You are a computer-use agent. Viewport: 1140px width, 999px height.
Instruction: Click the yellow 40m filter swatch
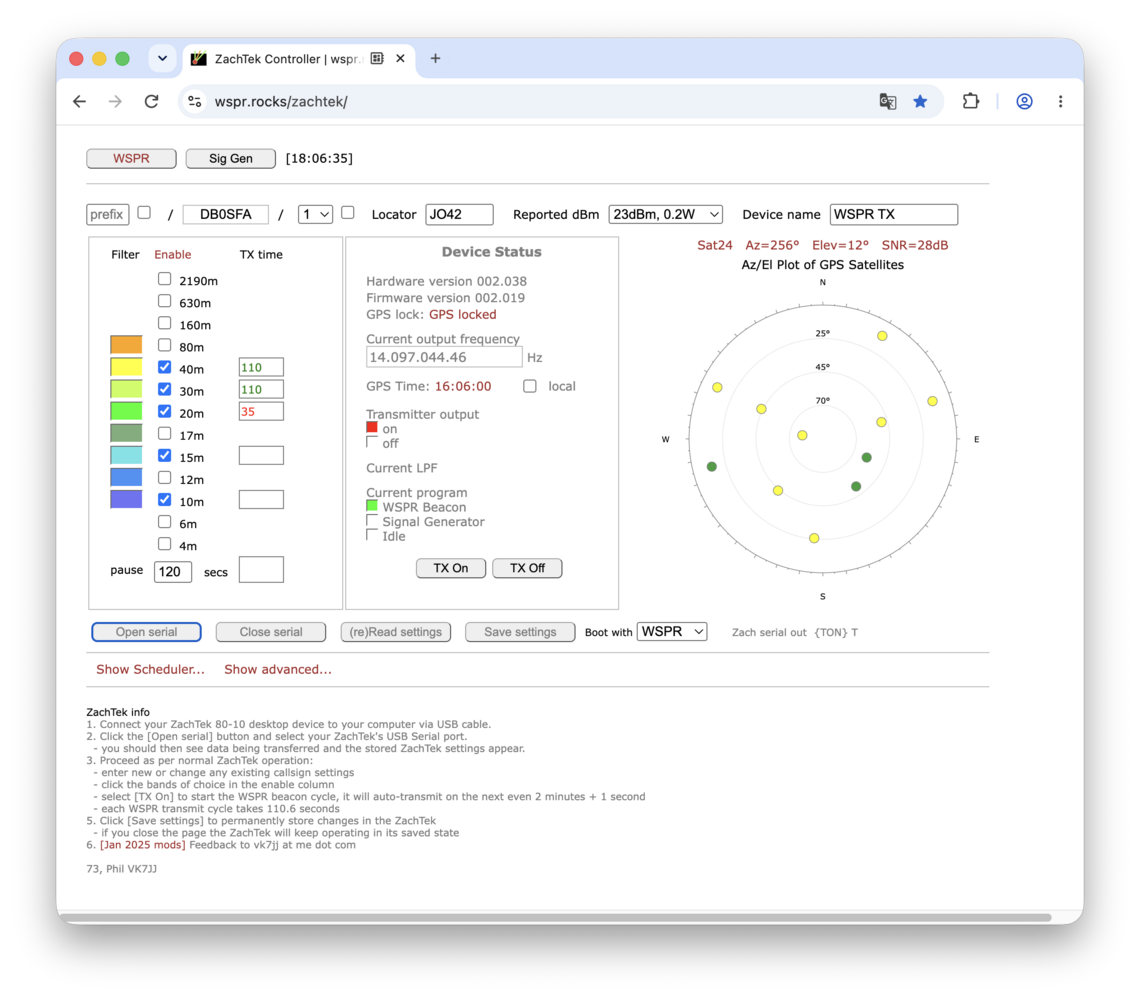(126, 367)
